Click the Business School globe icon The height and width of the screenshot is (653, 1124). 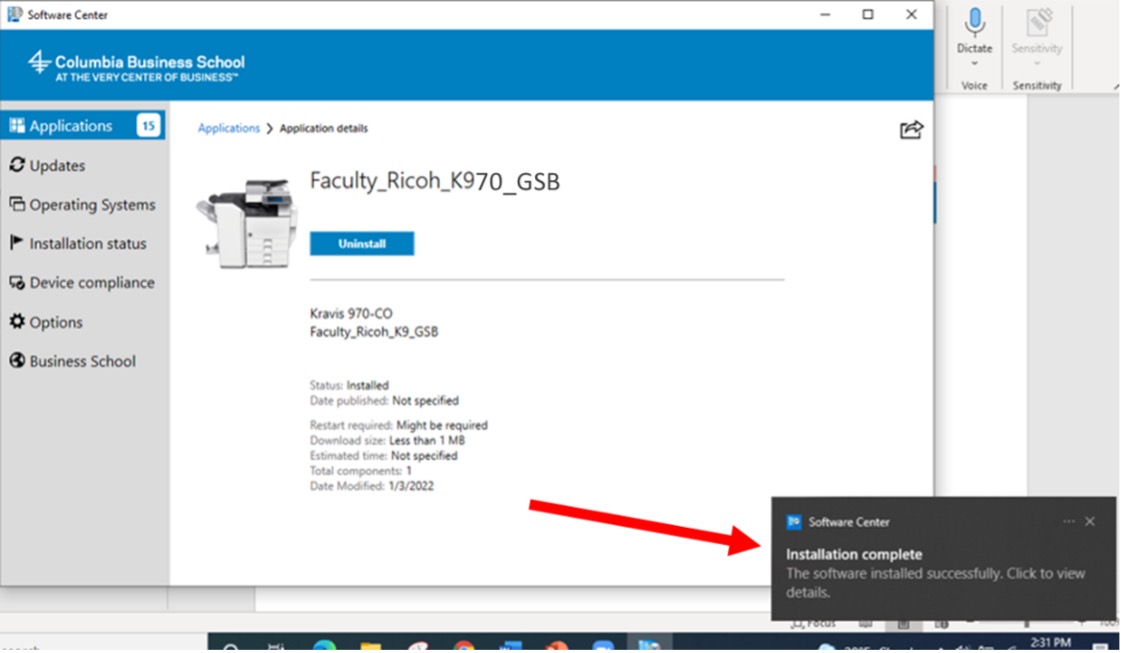point(16,361)
